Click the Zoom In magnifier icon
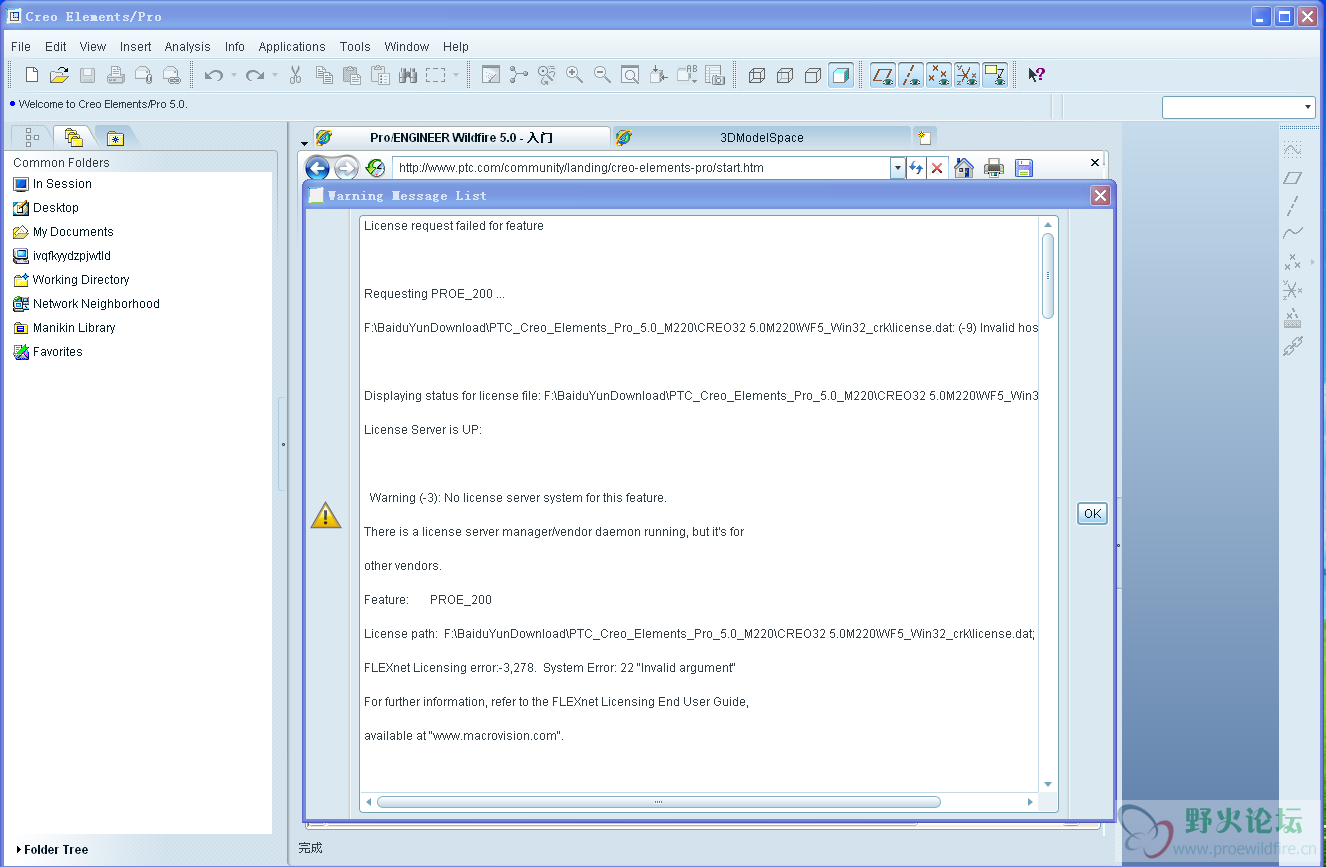Screen dimensions: 1326x867 pos(574,75)
